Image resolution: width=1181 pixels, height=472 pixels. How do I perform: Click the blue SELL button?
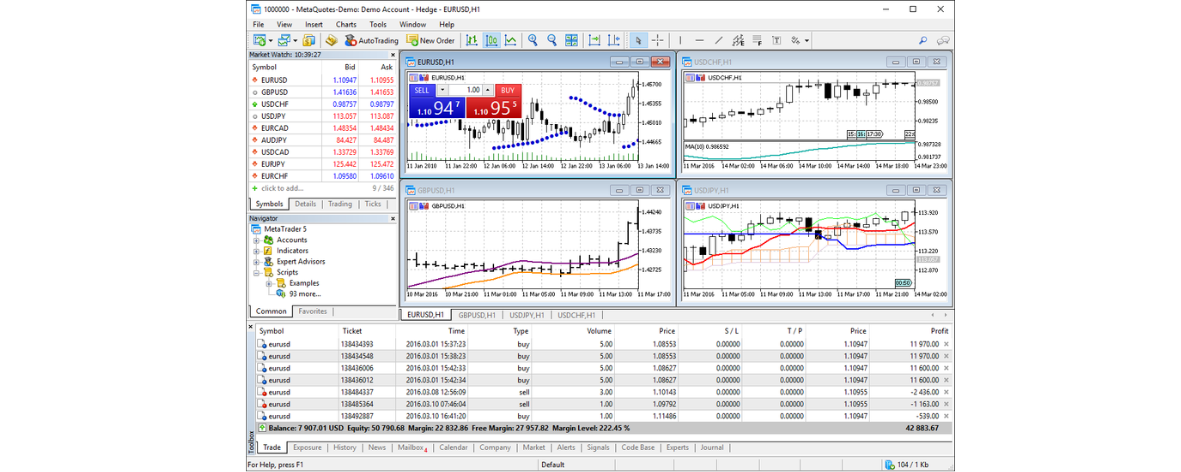(422, 90)
